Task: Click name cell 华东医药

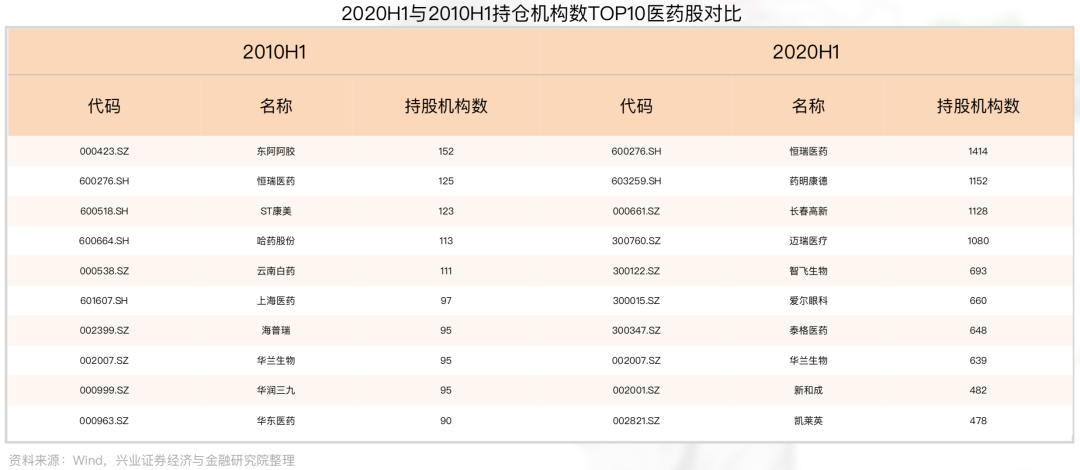Action: coord(276,420)
